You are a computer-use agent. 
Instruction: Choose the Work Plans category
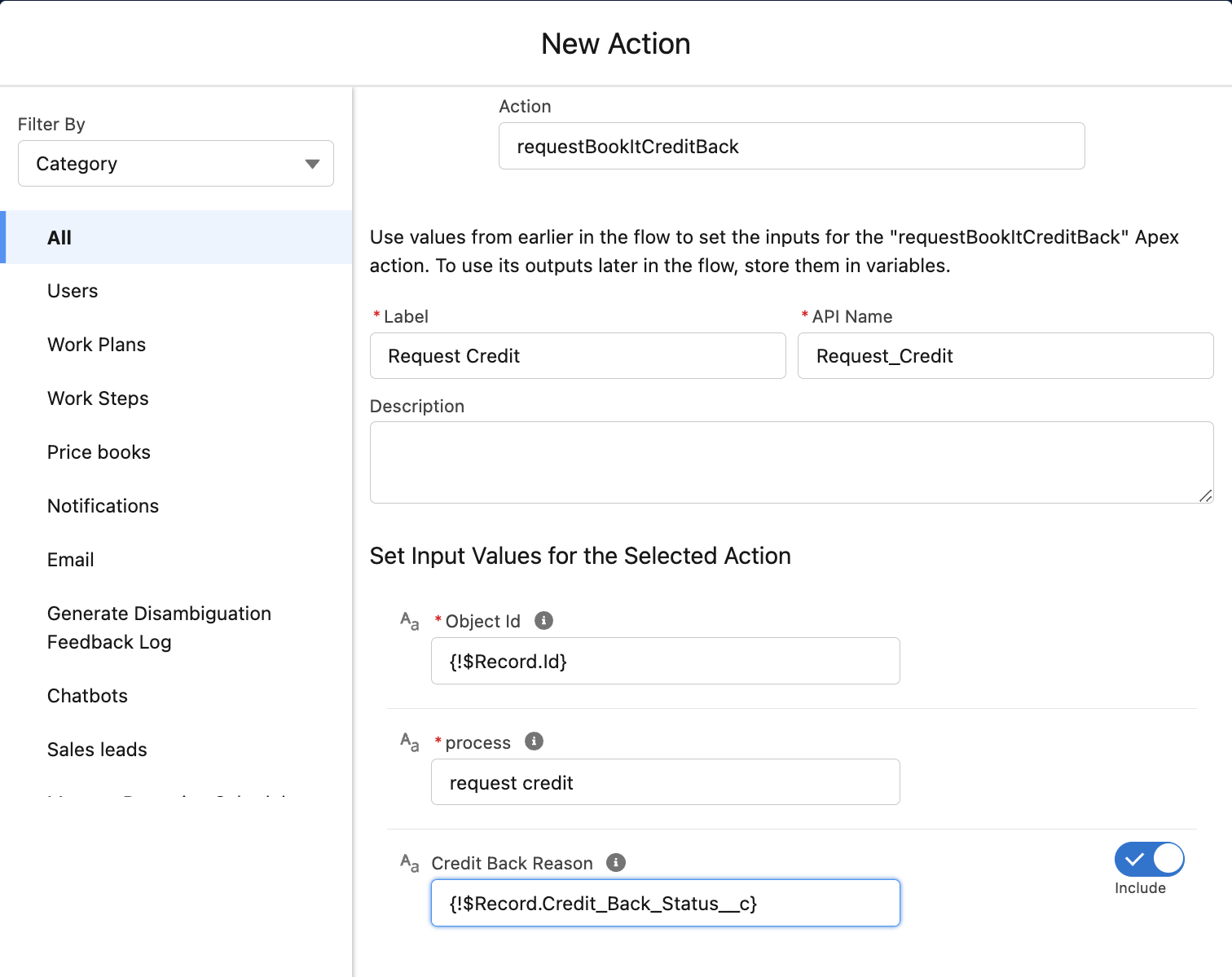pyautogui.click(x=96, y=345)
